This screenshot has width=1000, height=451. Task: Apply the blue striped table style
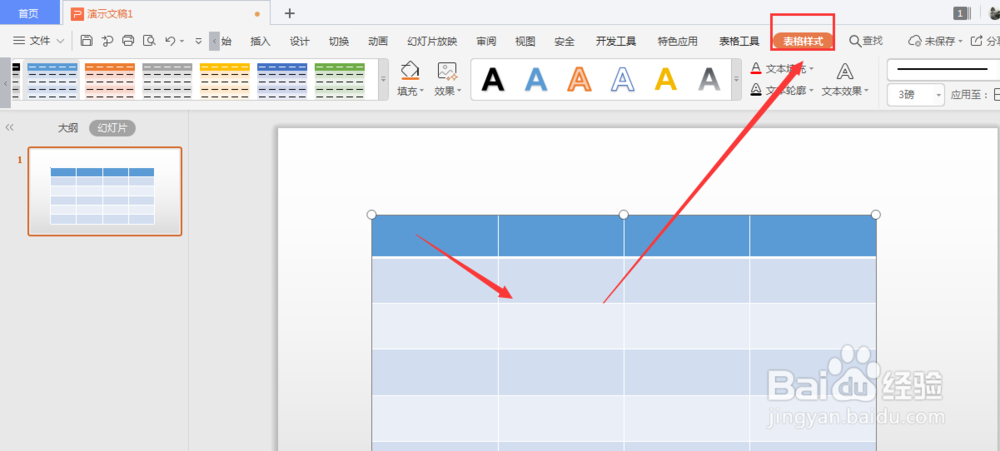click(52, 80)
